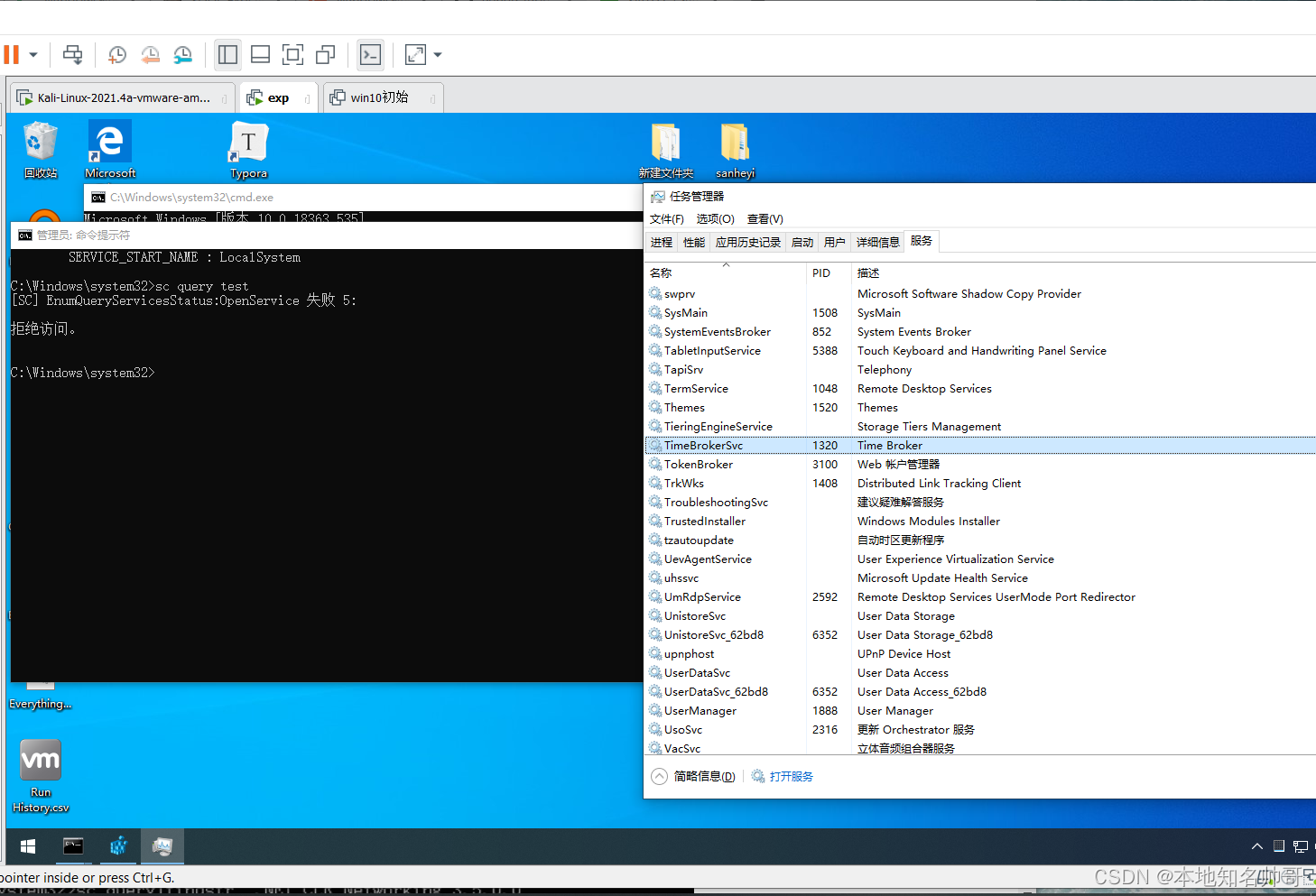Switch to the 启动 tab
The height and width of the screenshot is (896, 1316).
802,242
